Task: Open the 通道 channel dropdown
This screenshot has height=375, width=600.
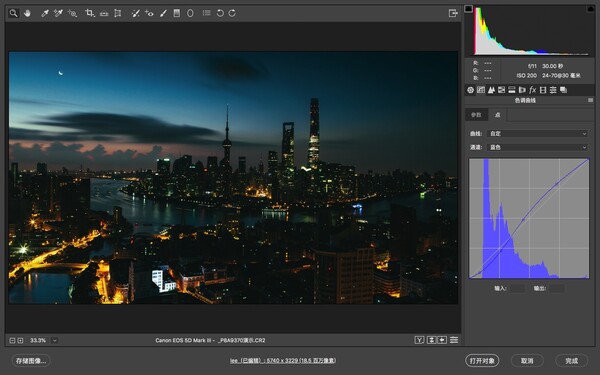Action: pyautogui.click(x=538, y=147)
